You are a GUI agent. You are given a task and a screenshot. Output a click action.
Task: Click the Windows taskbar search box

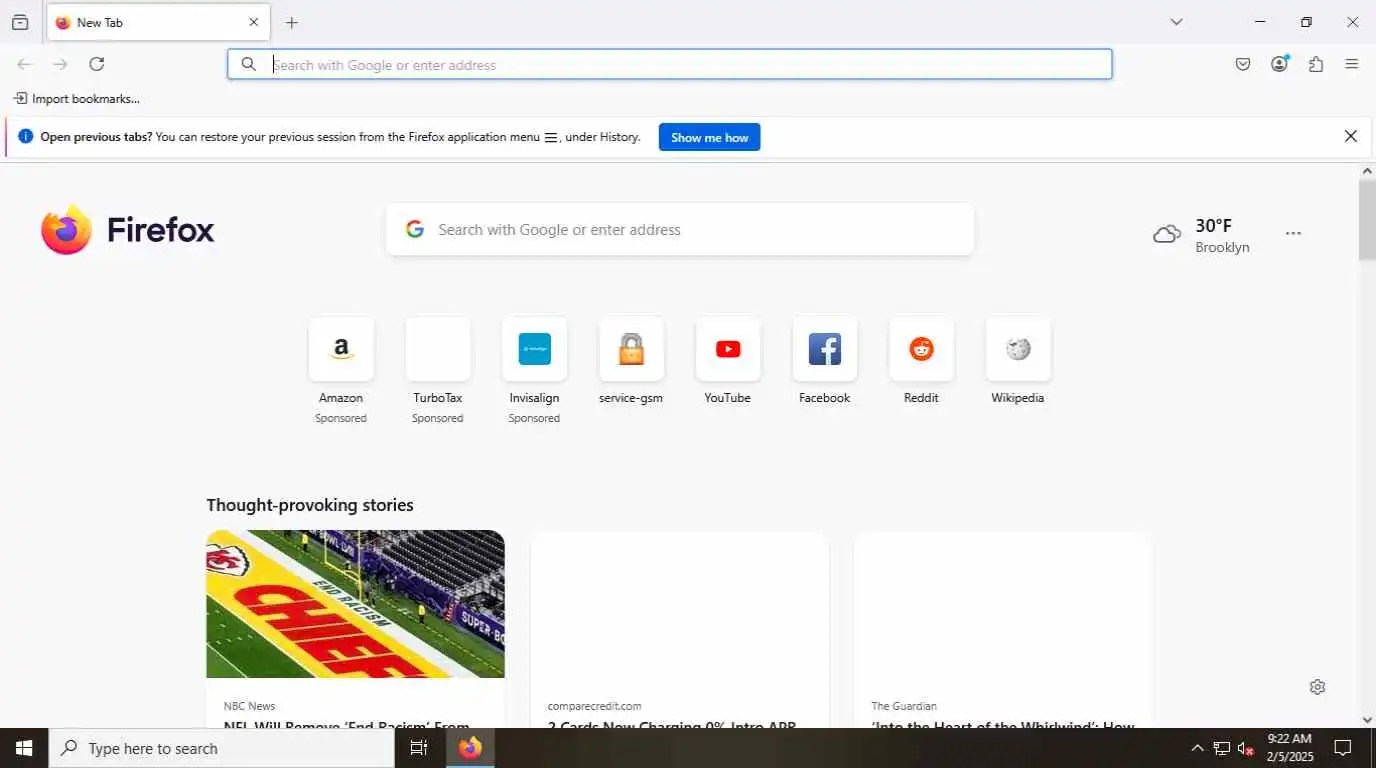point(222,748)
